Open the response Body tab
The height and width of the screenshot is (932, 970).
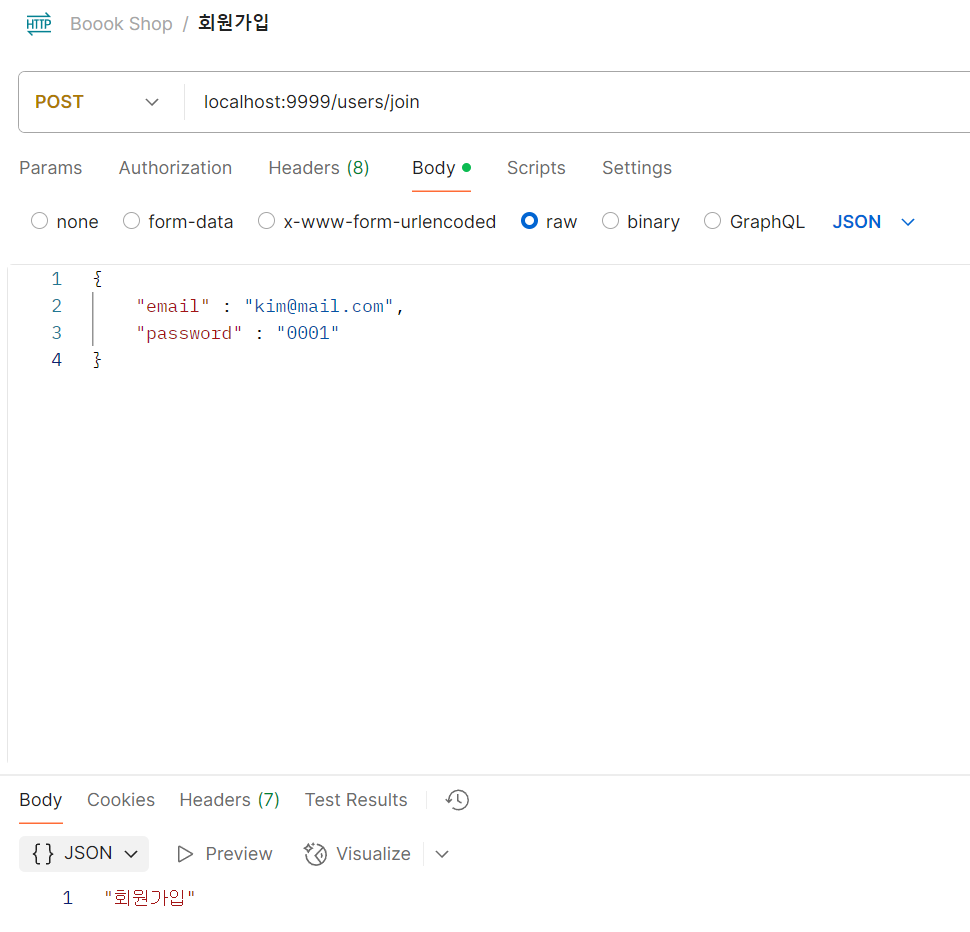pyautogui.click(x=41, y=800)
